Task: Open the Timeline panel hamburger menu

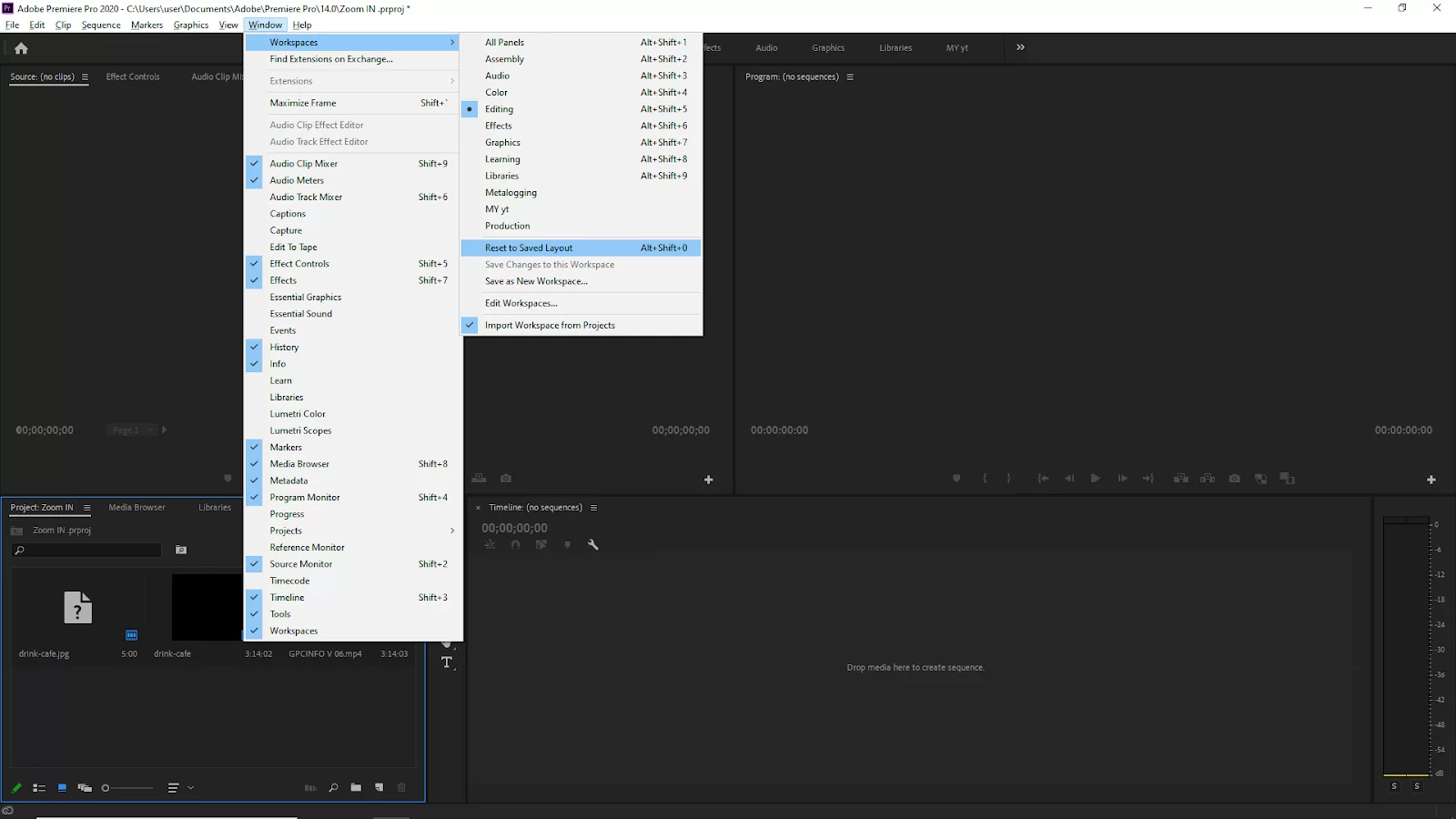Action: coord(593,508)
